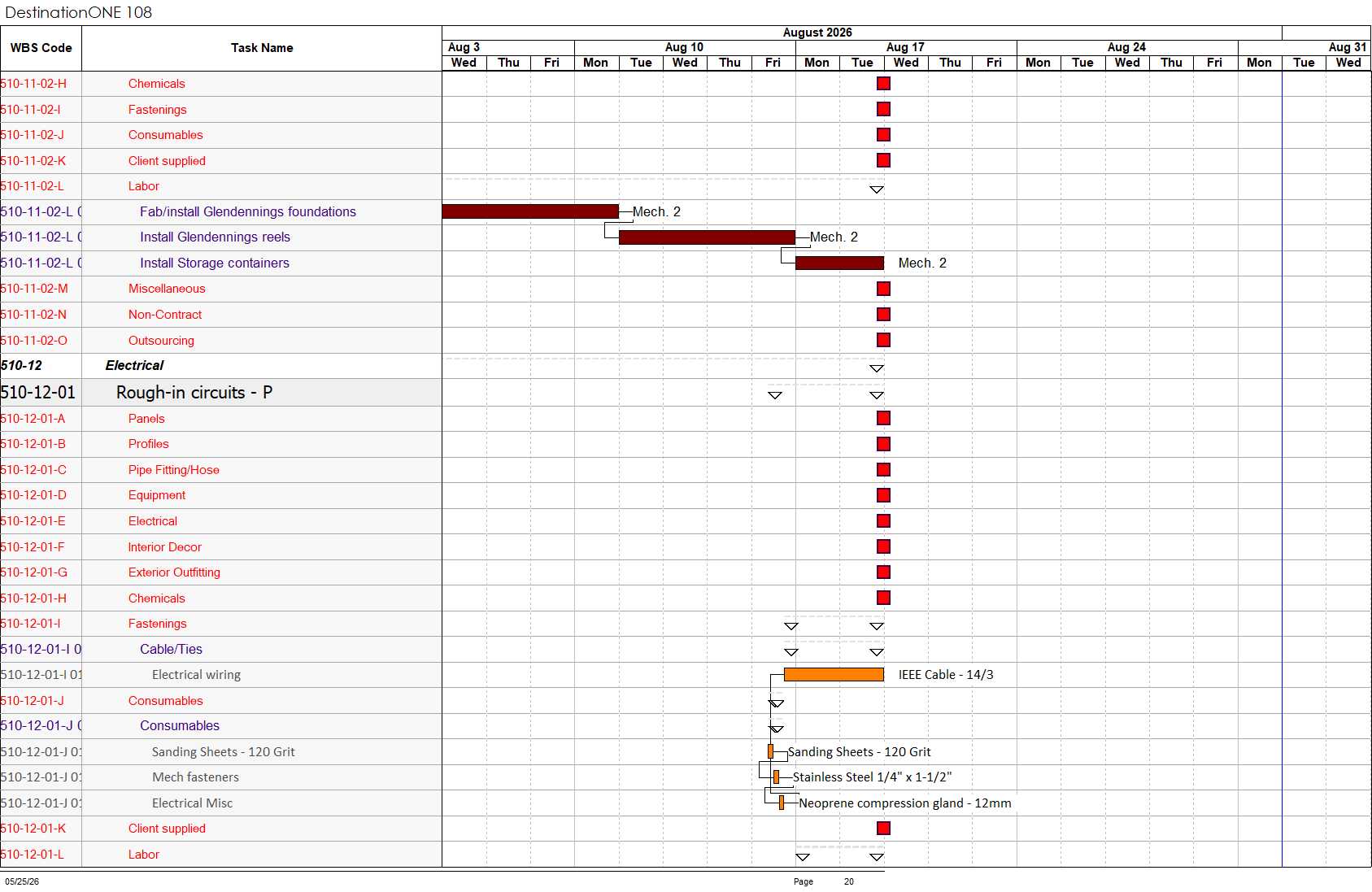Select the Rough-in circuits - P row
Image resolution: width=1372 pixels, height=892 pixels.
[686, 393]
